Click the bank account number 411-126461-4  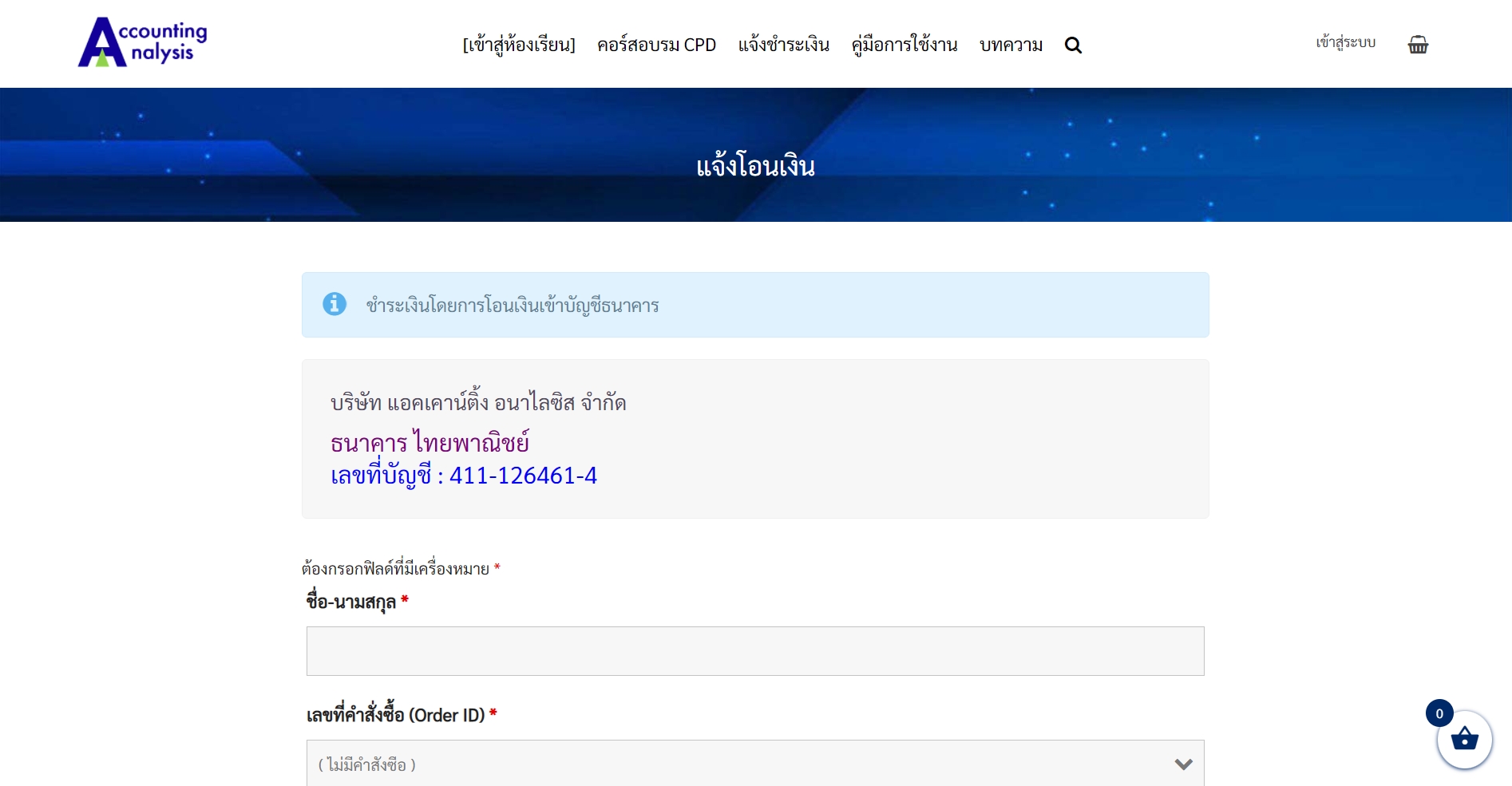[x=523, y=476]
